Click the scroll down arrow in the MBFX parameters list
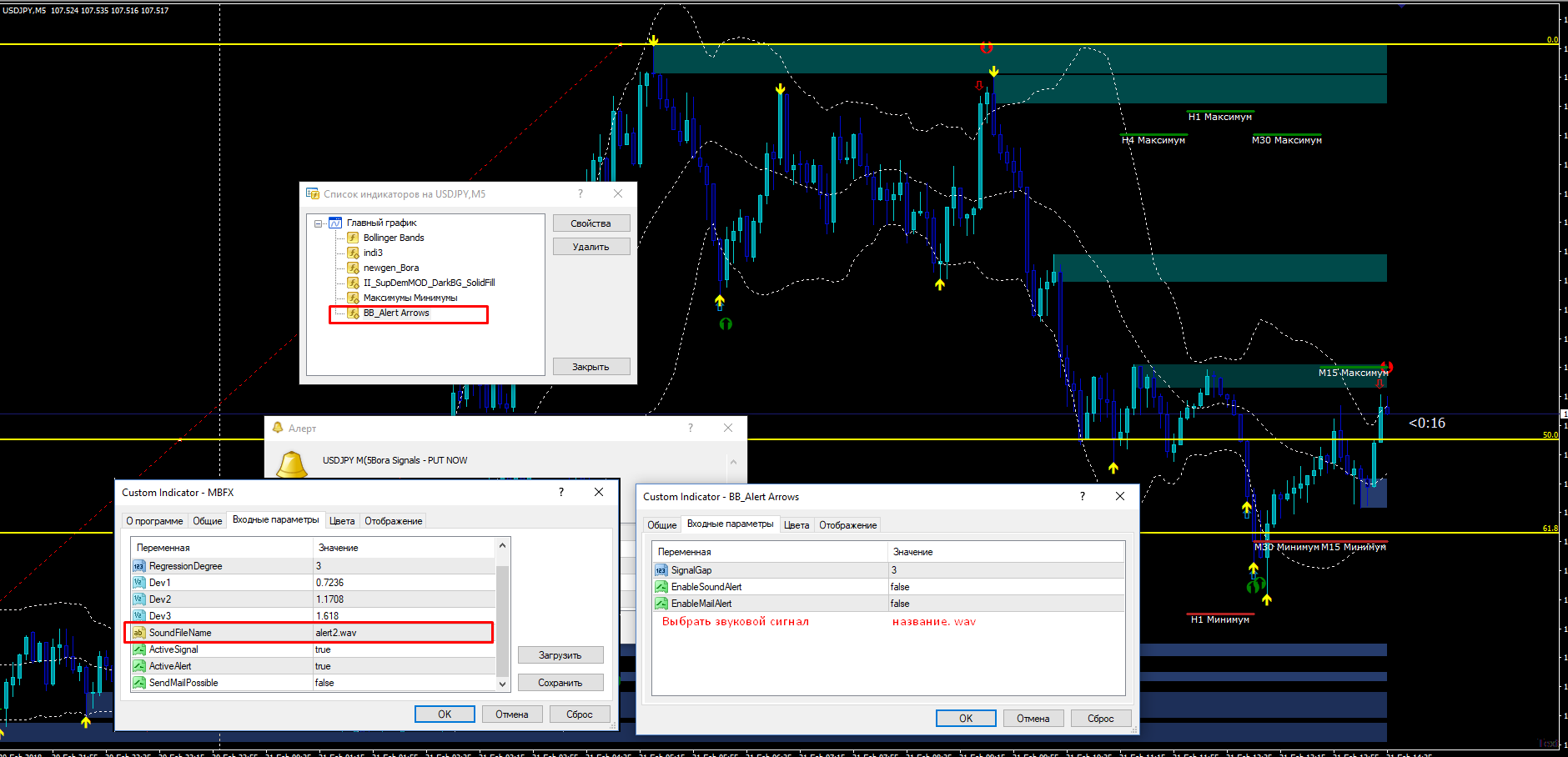The height and width of the screenshot is (757, 1568). pyautogui.click(x=502, y=684)
